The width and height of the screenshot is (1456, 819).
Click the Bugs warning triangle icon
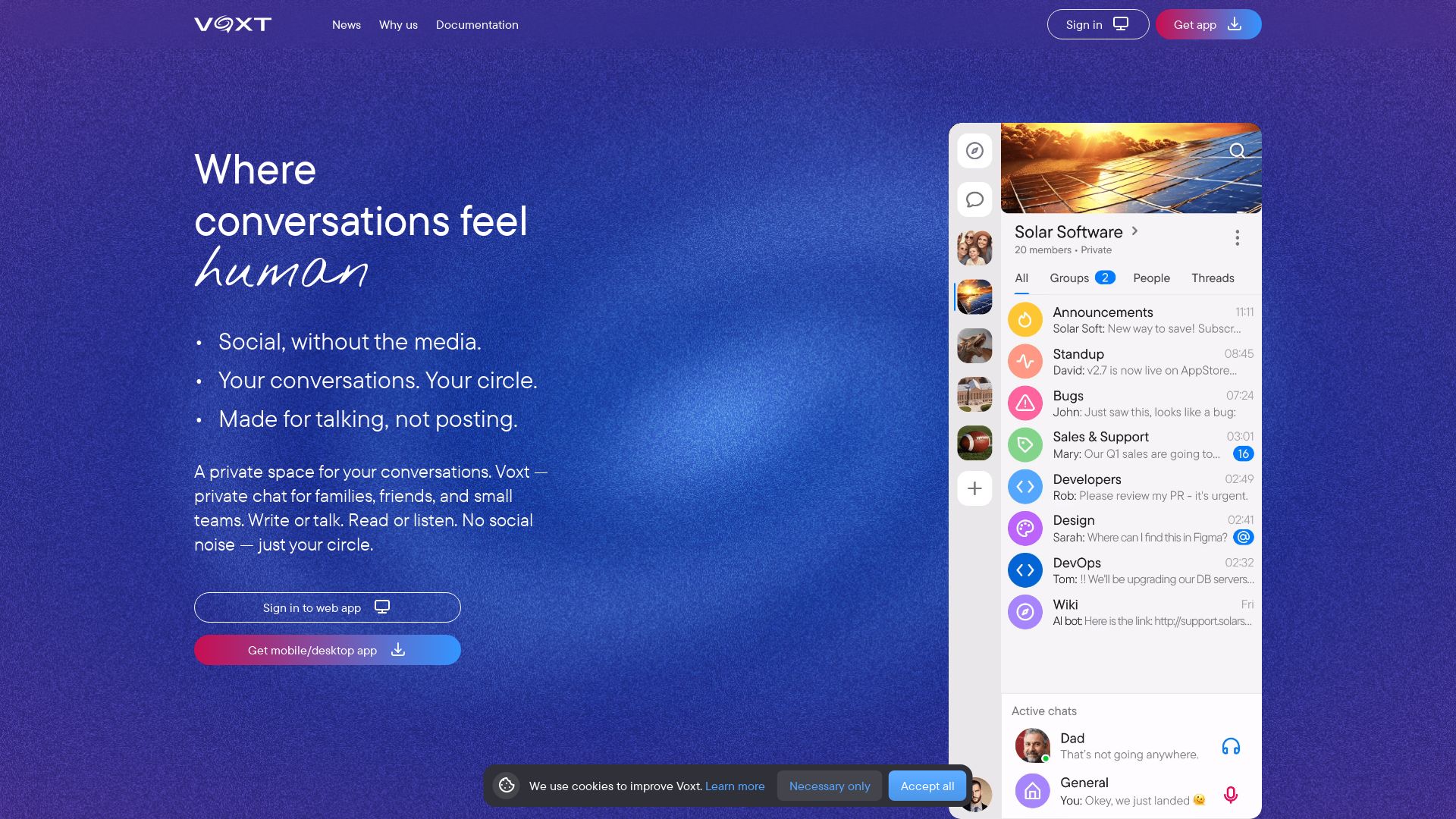pos(1025,403)
